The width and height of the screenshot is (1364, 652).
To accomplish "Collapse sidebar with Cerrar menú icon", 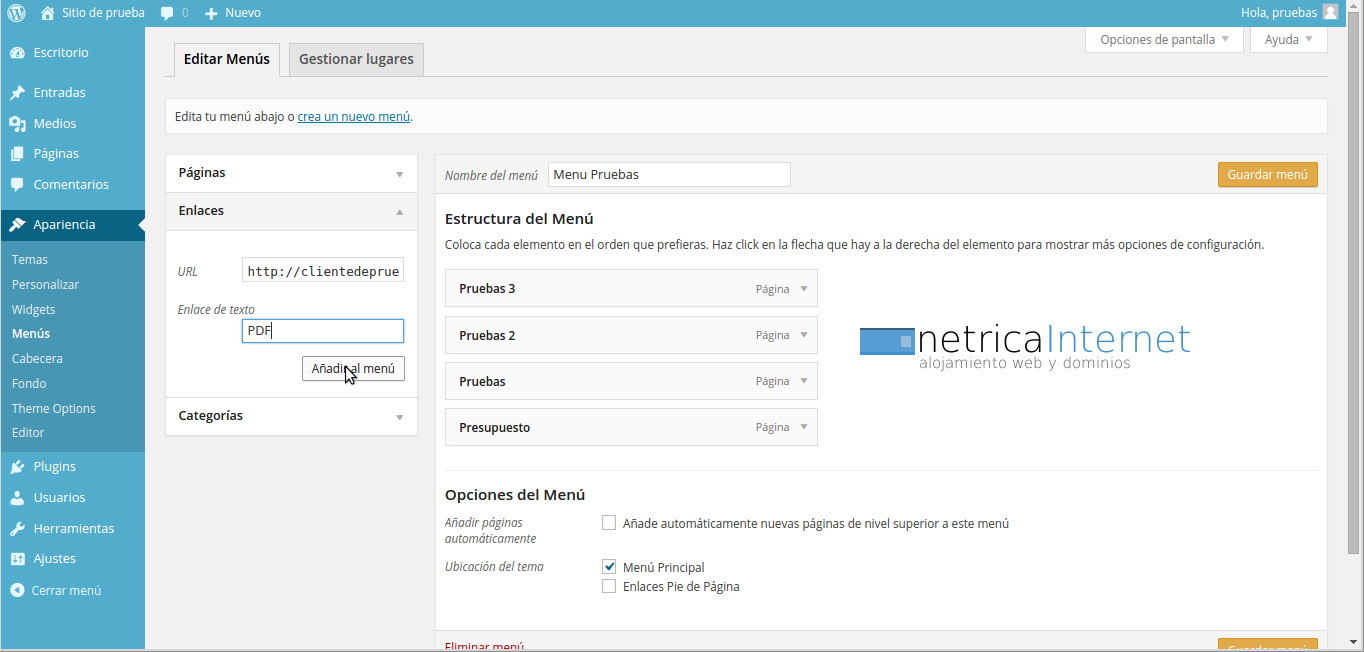I will pyautogui.click(x=17, y=591).
